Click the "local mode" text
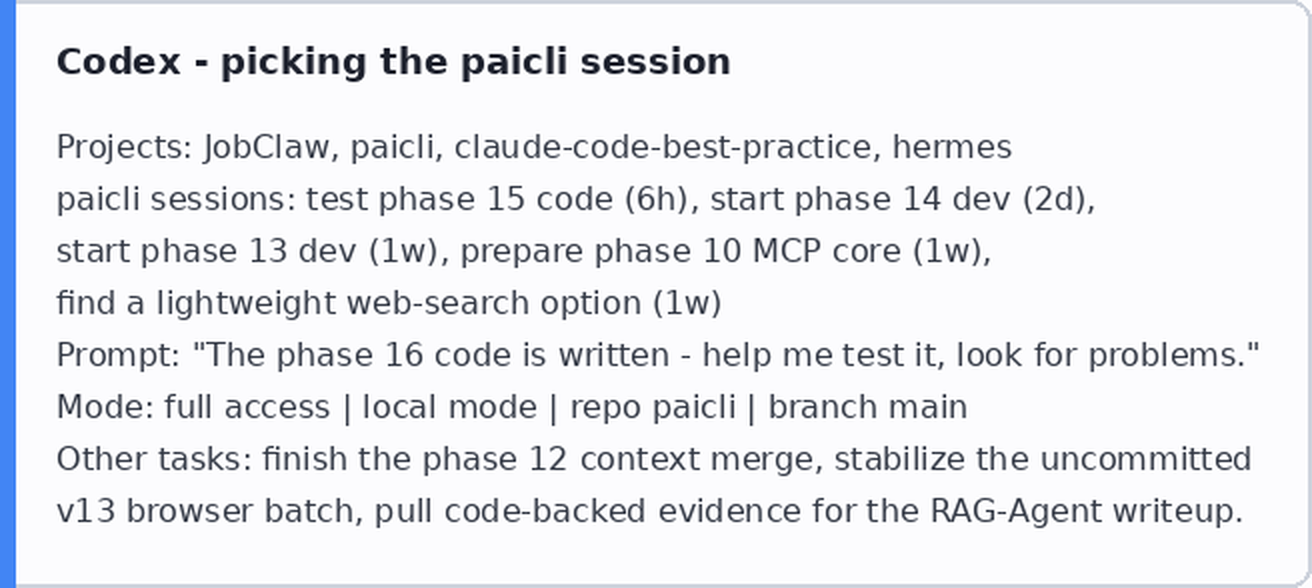The width and height of the screenshot is (1312, 588). tap(449, 407)
